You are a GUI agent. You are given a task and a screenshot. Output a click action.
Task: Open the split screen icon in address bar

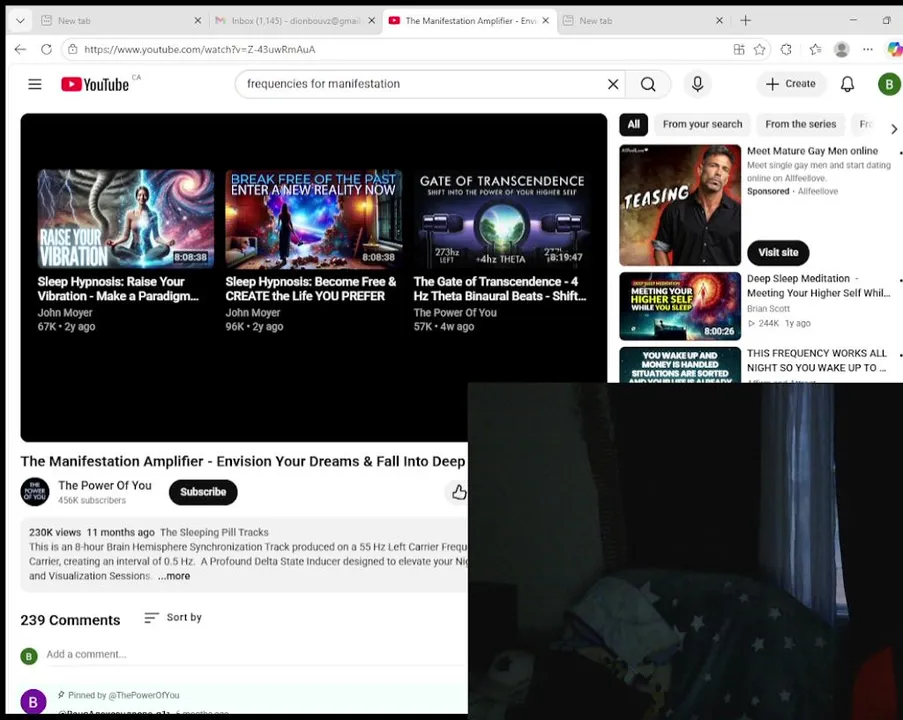tap(739, 50)
